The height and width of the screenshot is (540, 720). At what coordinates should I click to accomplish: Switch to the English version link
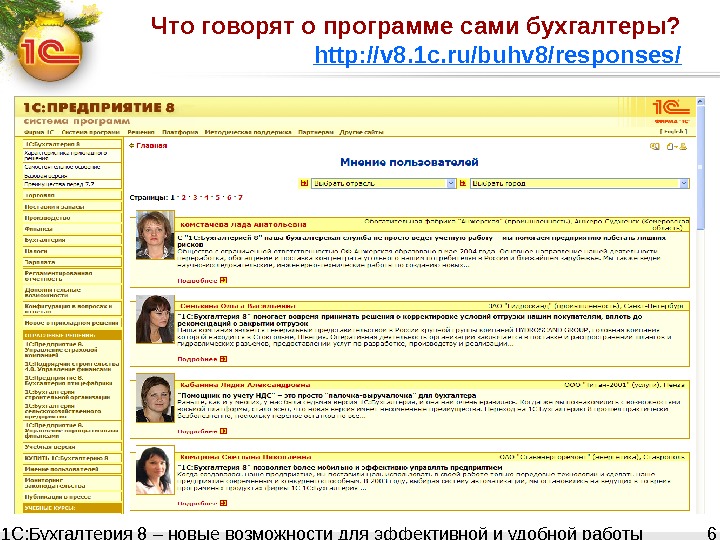[x=673, y=132]
